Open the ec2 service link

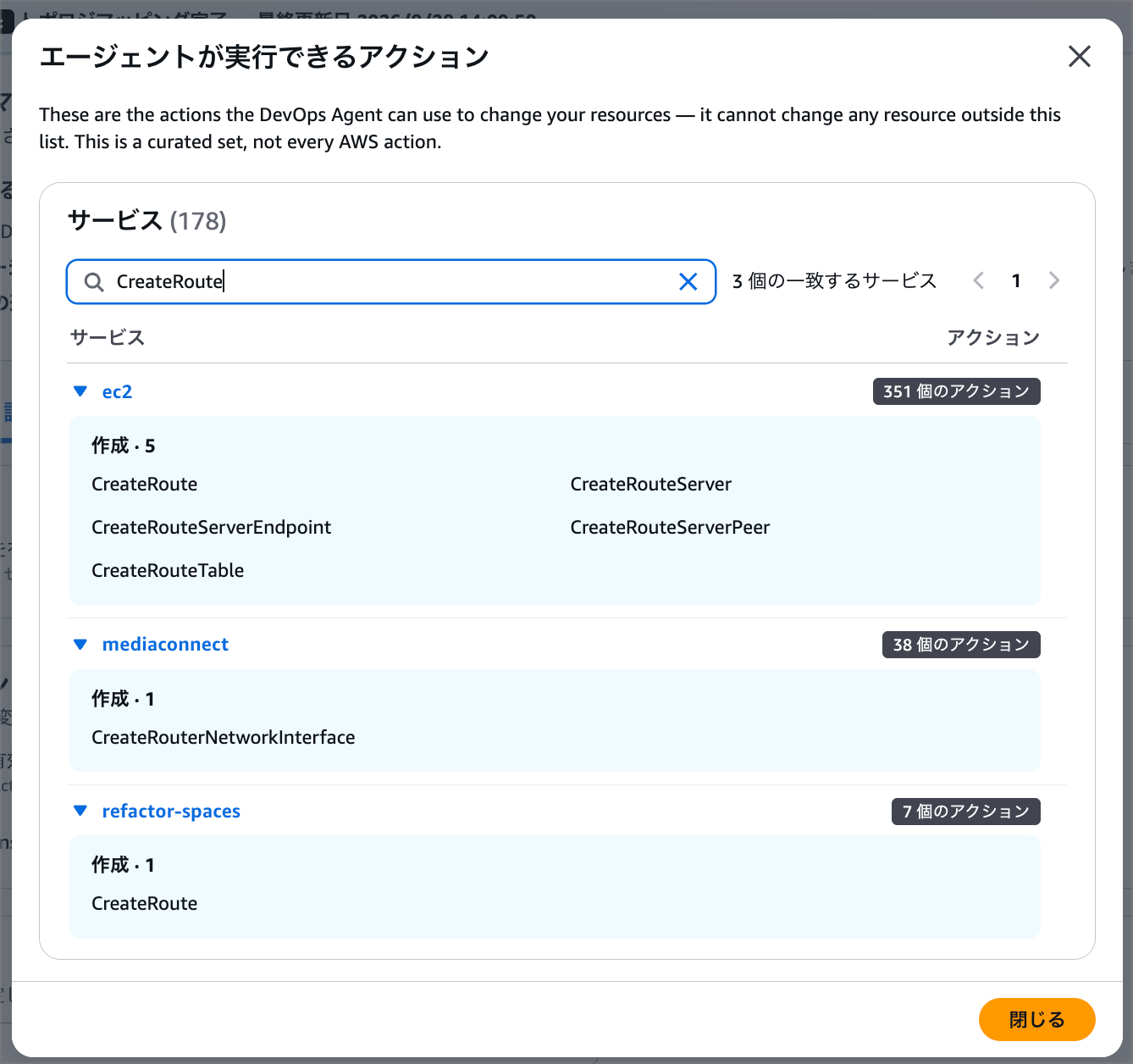pyautogui.click(x=117, y=391)
